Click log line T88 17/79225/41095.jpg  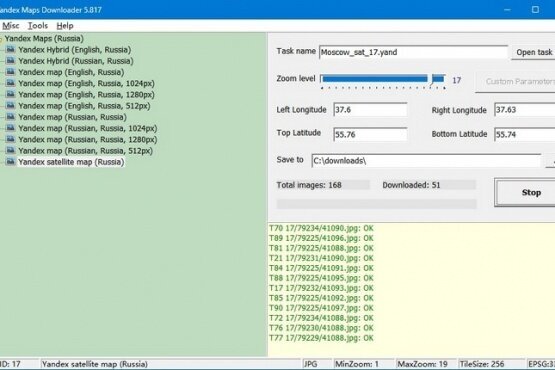click(x=321, y=278)
